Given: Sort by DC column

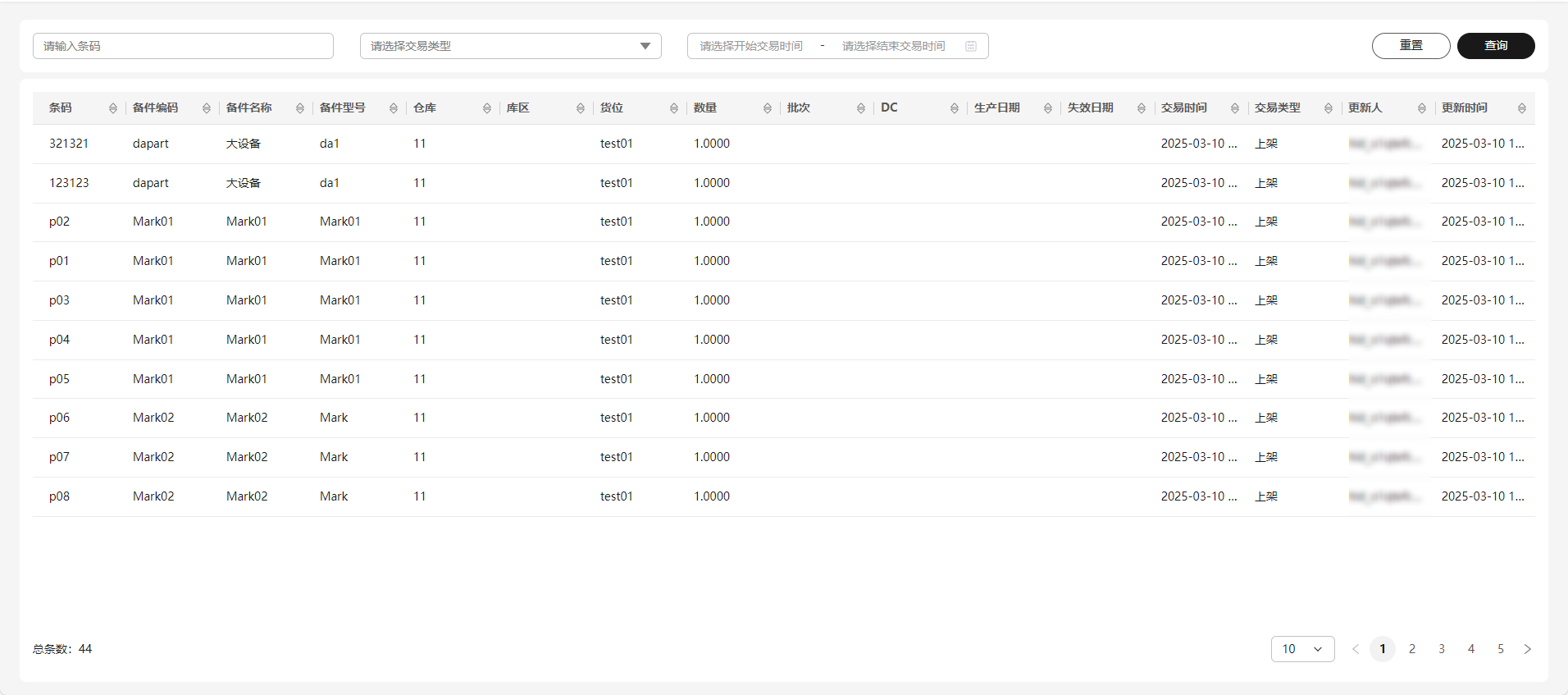Looking at the screenshot, I should tap(955, 108).
